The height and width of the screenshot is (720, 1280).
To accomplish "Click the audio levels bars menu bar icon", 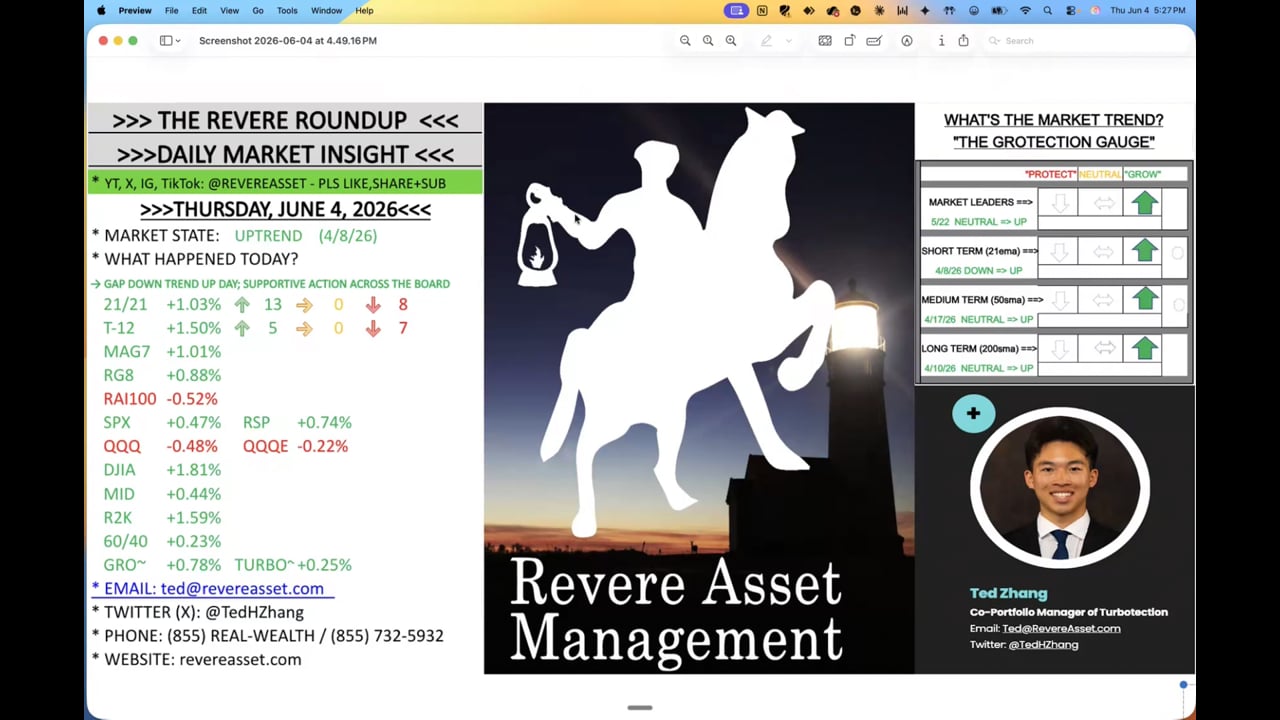I will 902,10.
